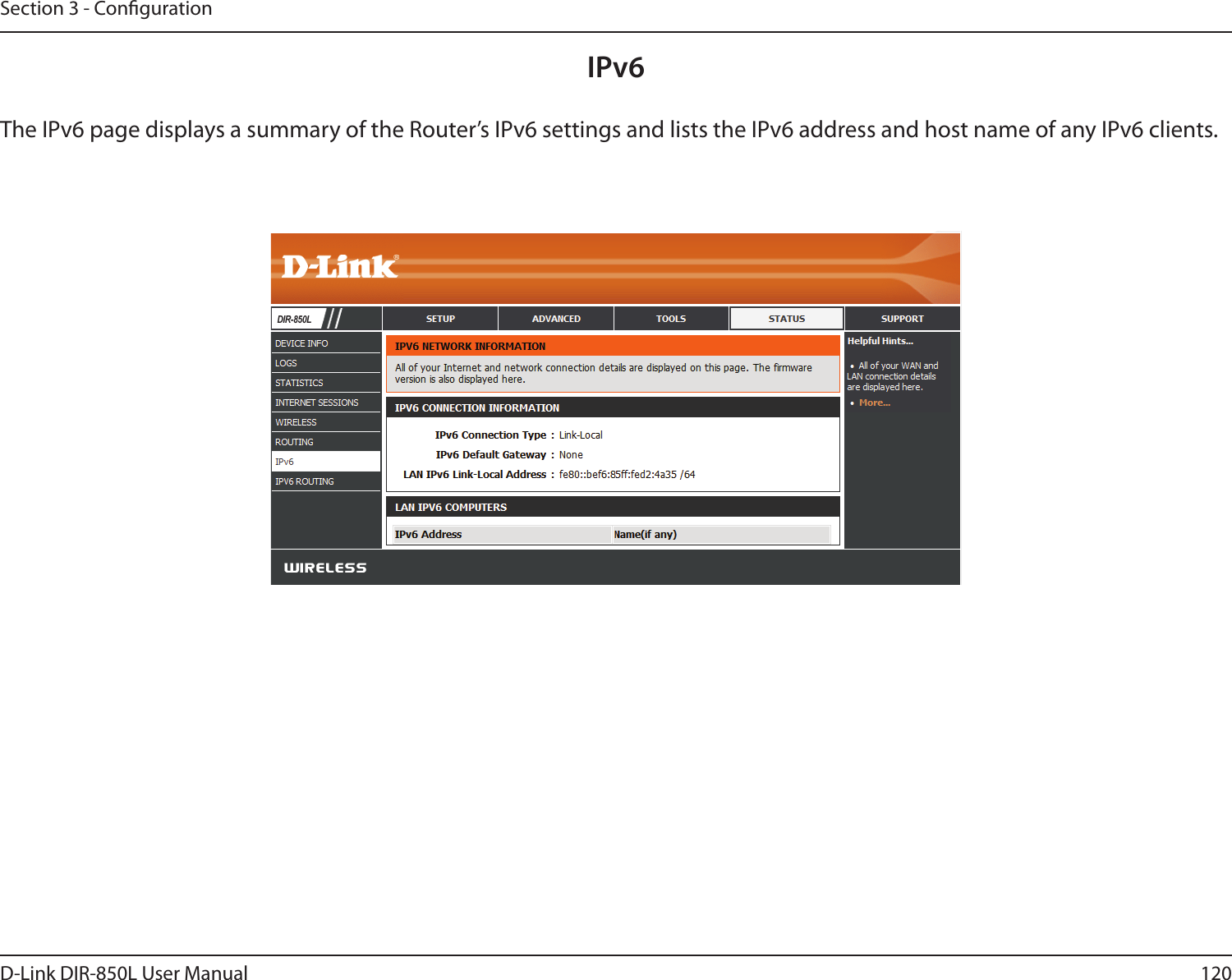Select the IPv6 sidebar item
Image resolution: width=1232 pixels, height=980 pixels.
click(326, 462)
